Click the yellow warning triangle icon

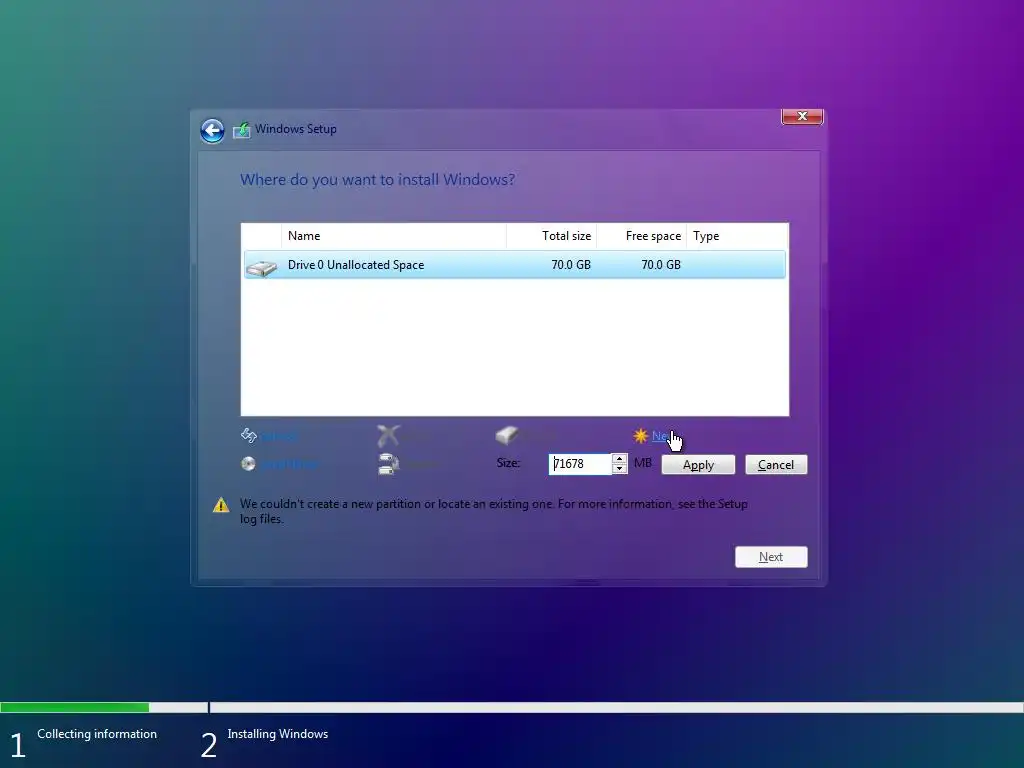(221, 505)
